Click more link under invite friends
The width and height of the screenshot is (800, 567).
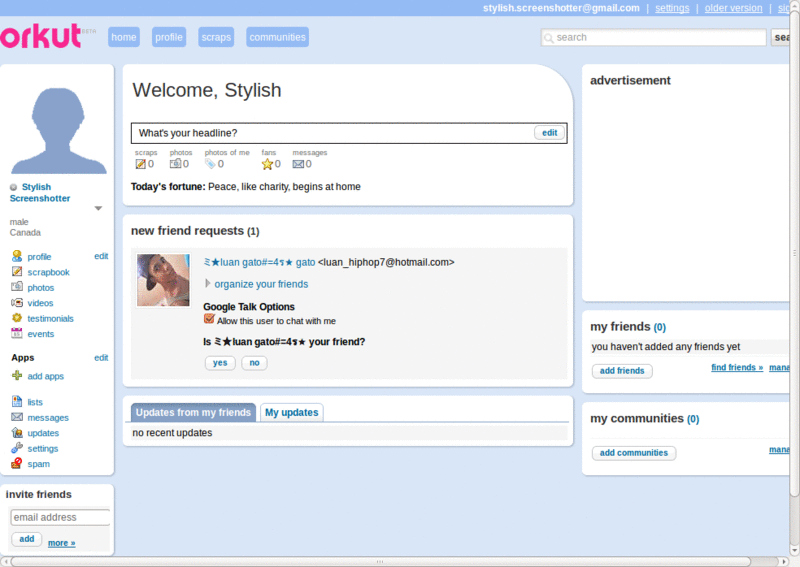62,543
